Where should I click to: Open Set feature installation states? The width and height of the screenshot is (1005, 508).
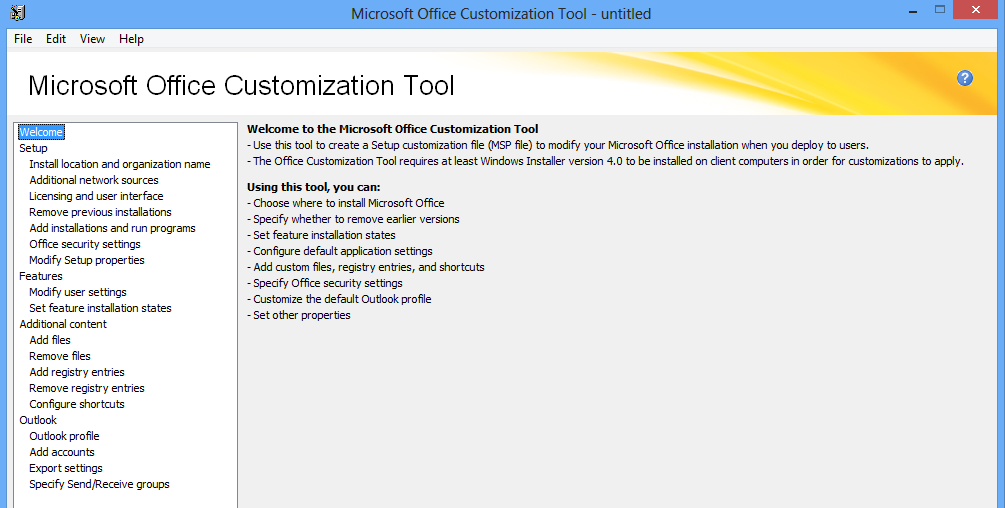tap(100, 308)
